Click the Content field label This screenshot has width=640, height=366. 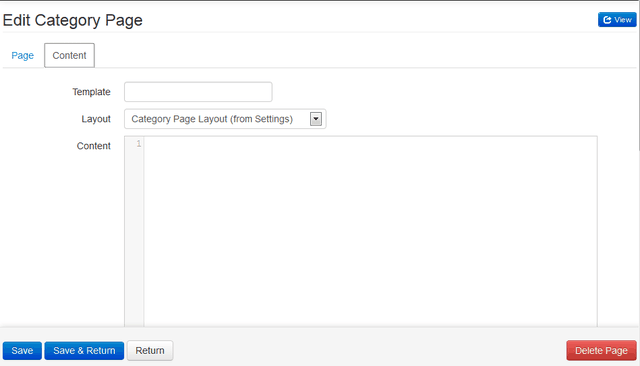tap(93, 146)
